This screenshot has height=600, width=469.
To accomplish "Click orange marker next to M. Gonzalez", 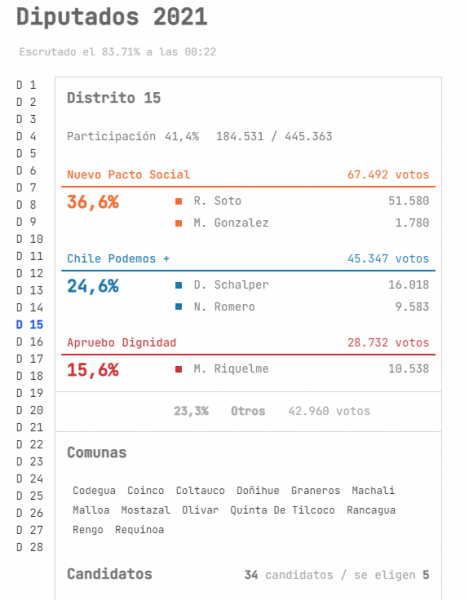I will (x=179, y=223).
